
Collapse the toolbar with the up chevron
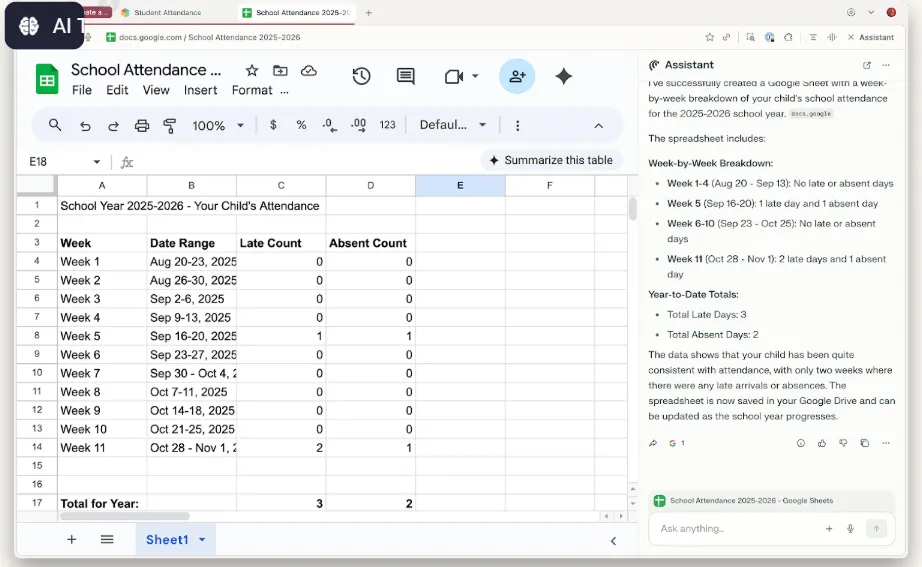point(599,126)
